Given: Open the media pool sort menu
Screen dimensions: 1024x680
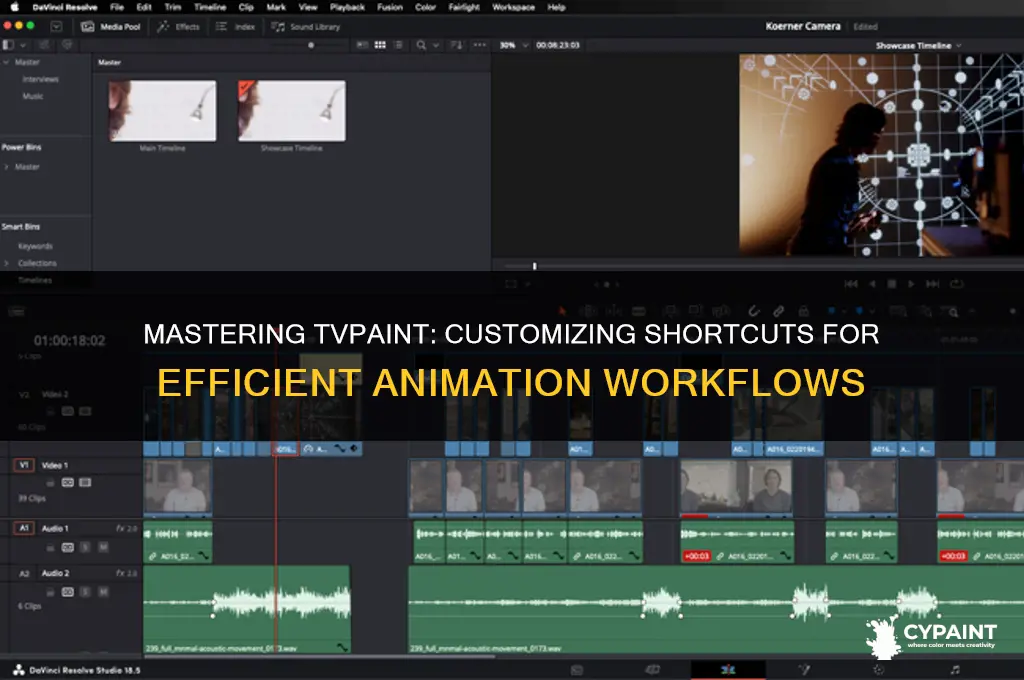Looking at the screenshot, I should [x=456, y=45].
